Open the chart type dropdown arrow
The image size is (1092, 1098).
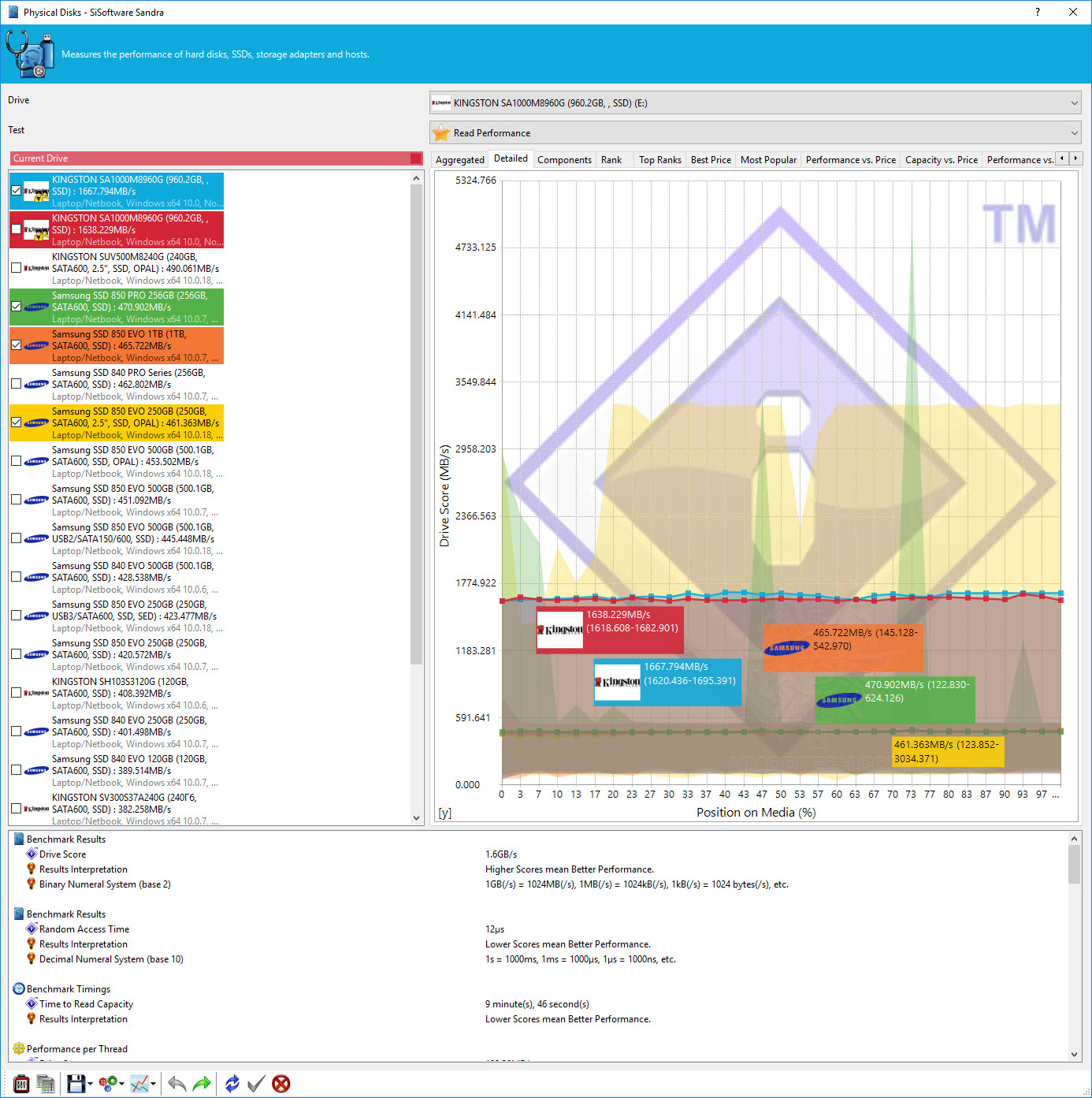point(153,1085)
